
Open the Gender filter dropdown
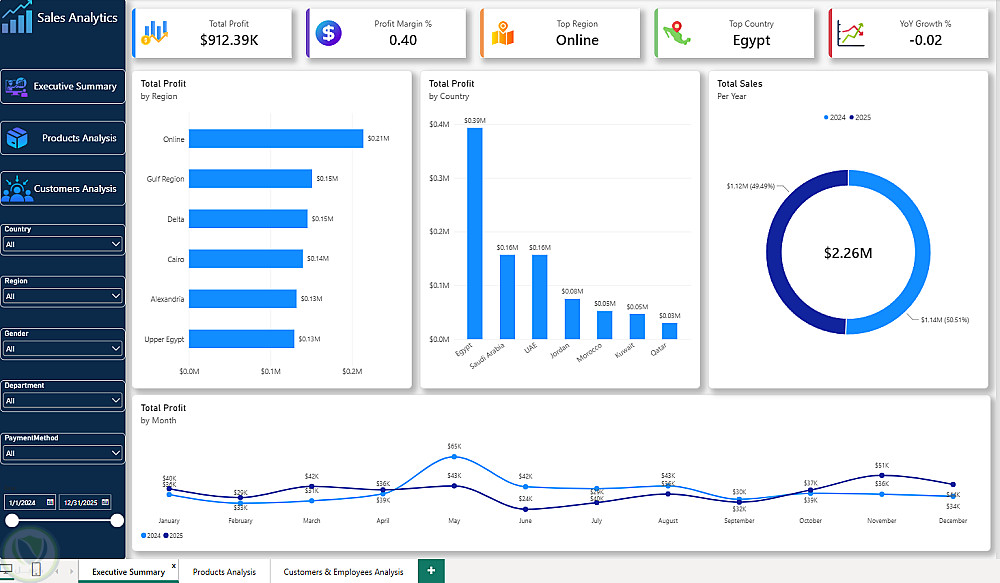point(62,349)
